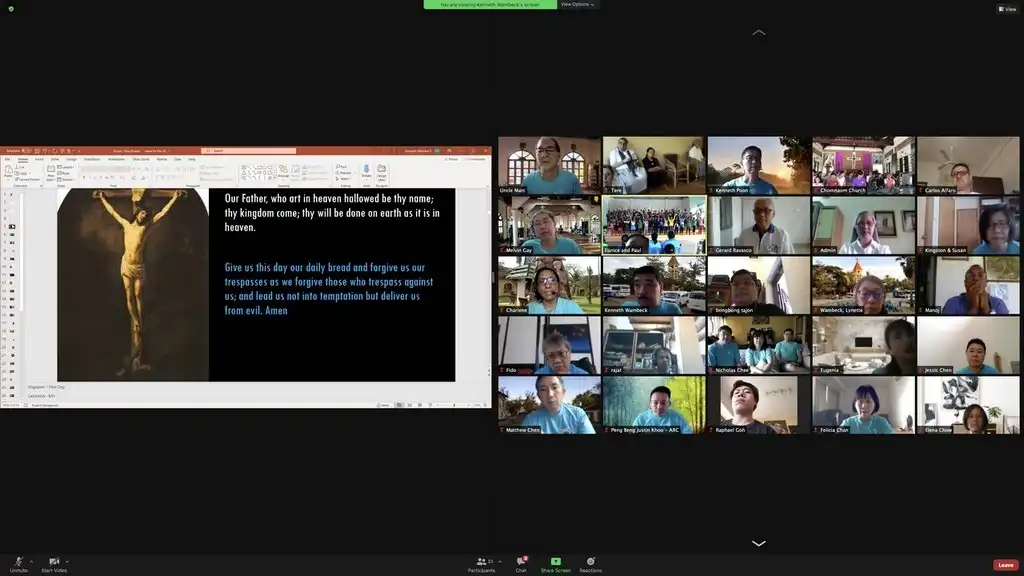Click the Home tab in PowerPoint
This screenshot has width=1024, height=576.
[23, 159]
